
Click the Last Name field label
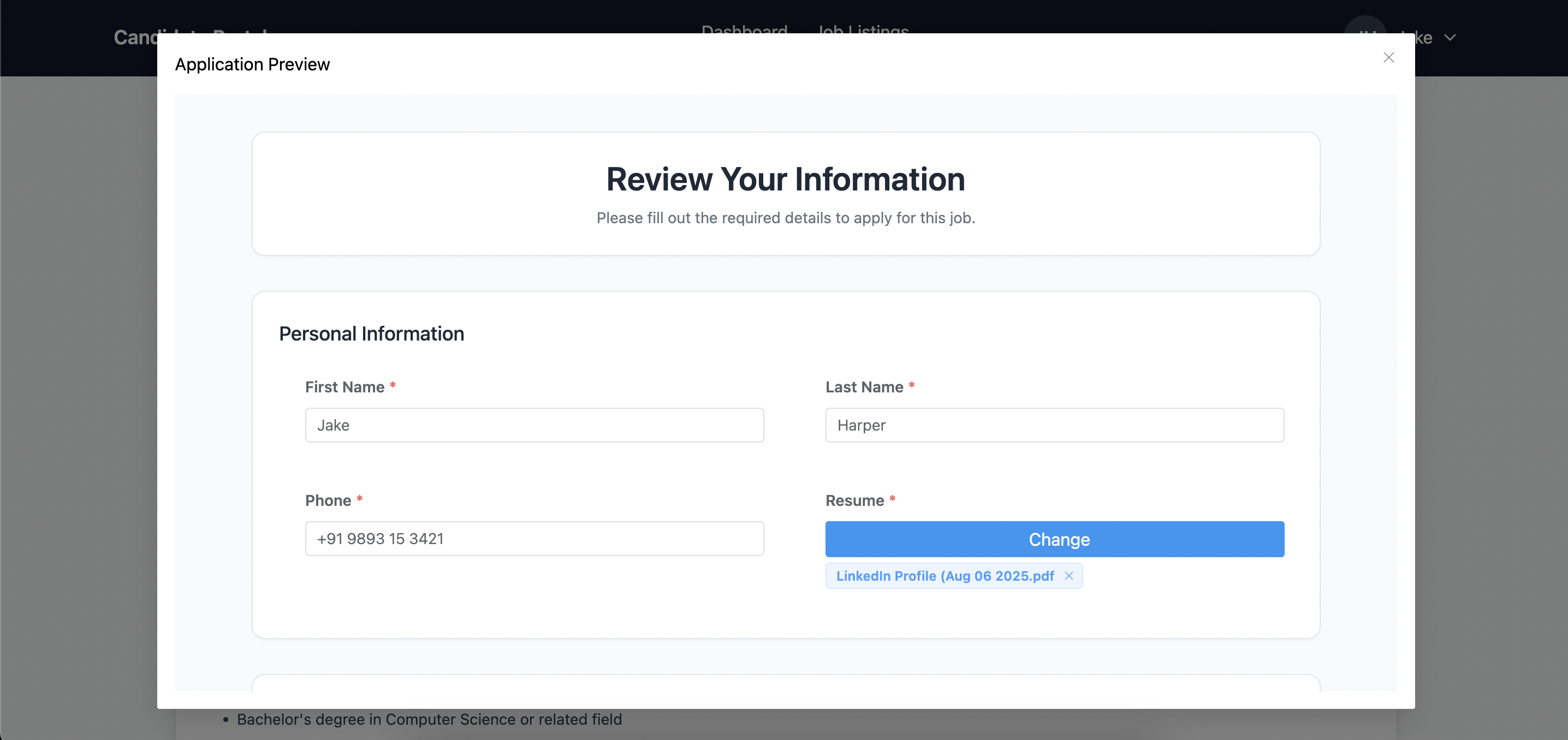(864, 387)
